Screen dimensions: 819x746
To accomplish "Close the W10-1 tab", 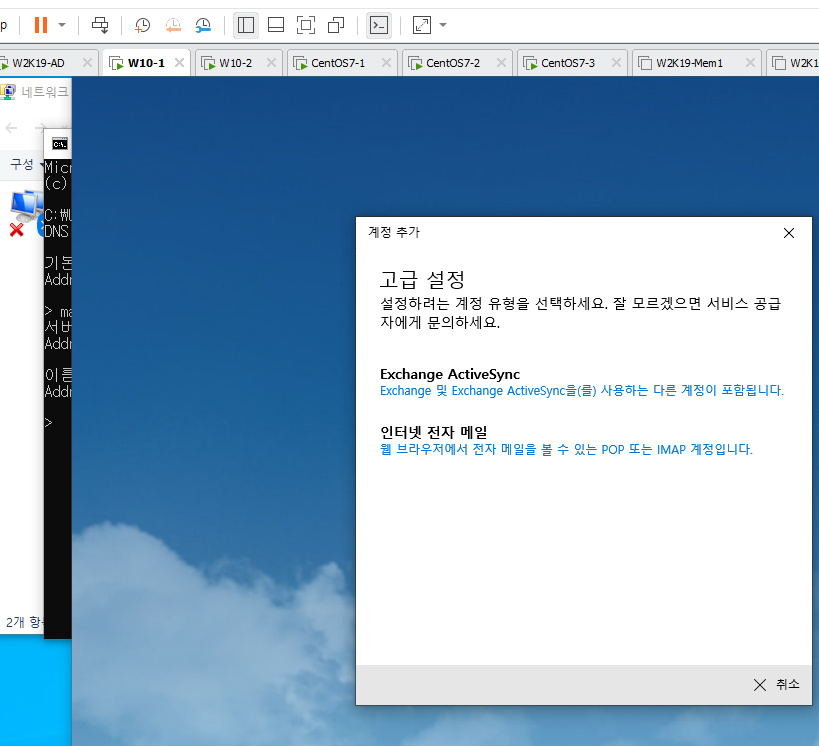I will (179, 63).
